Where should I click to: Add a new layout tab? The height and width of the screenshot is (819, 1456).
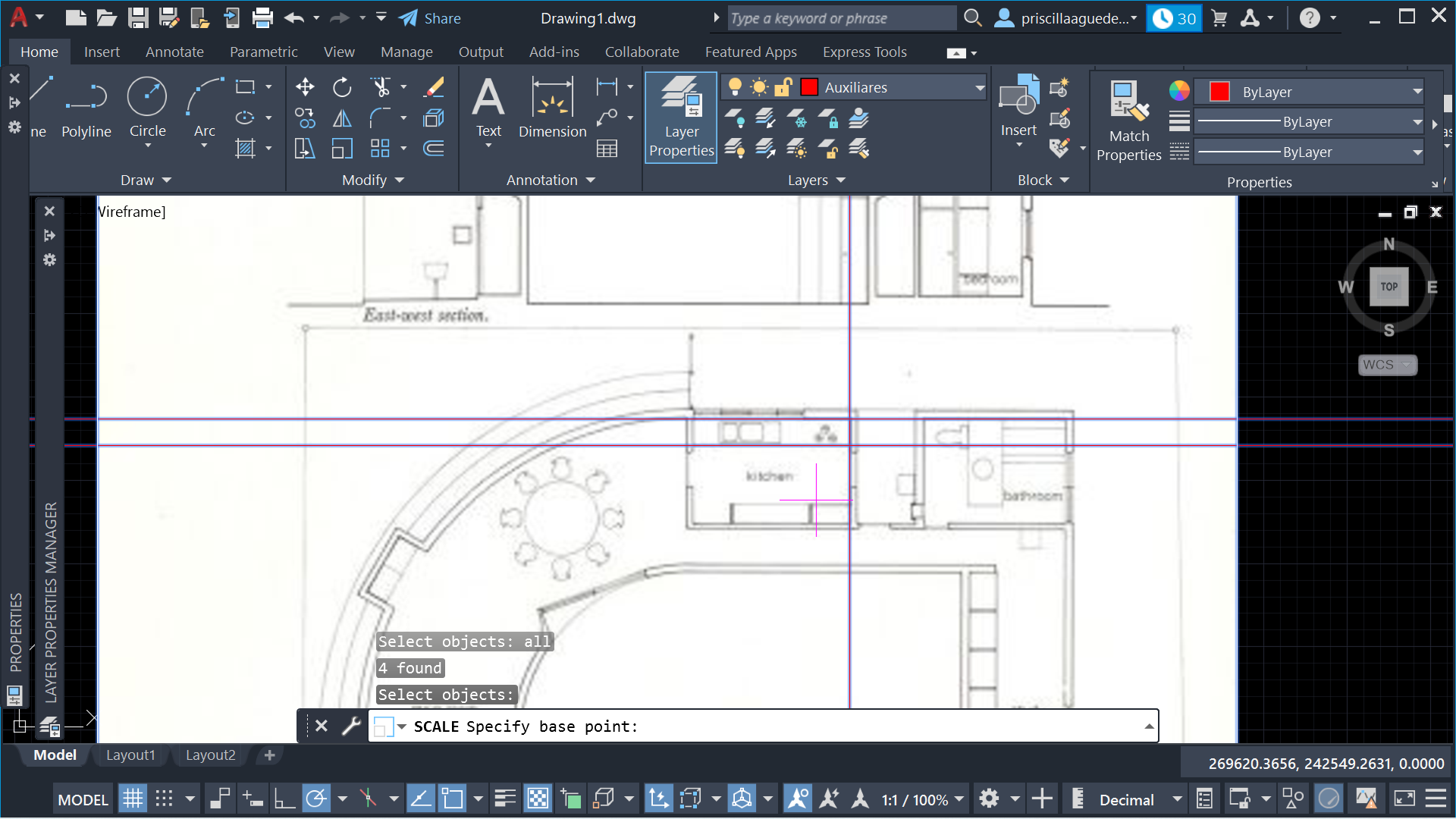pos(269,755)
